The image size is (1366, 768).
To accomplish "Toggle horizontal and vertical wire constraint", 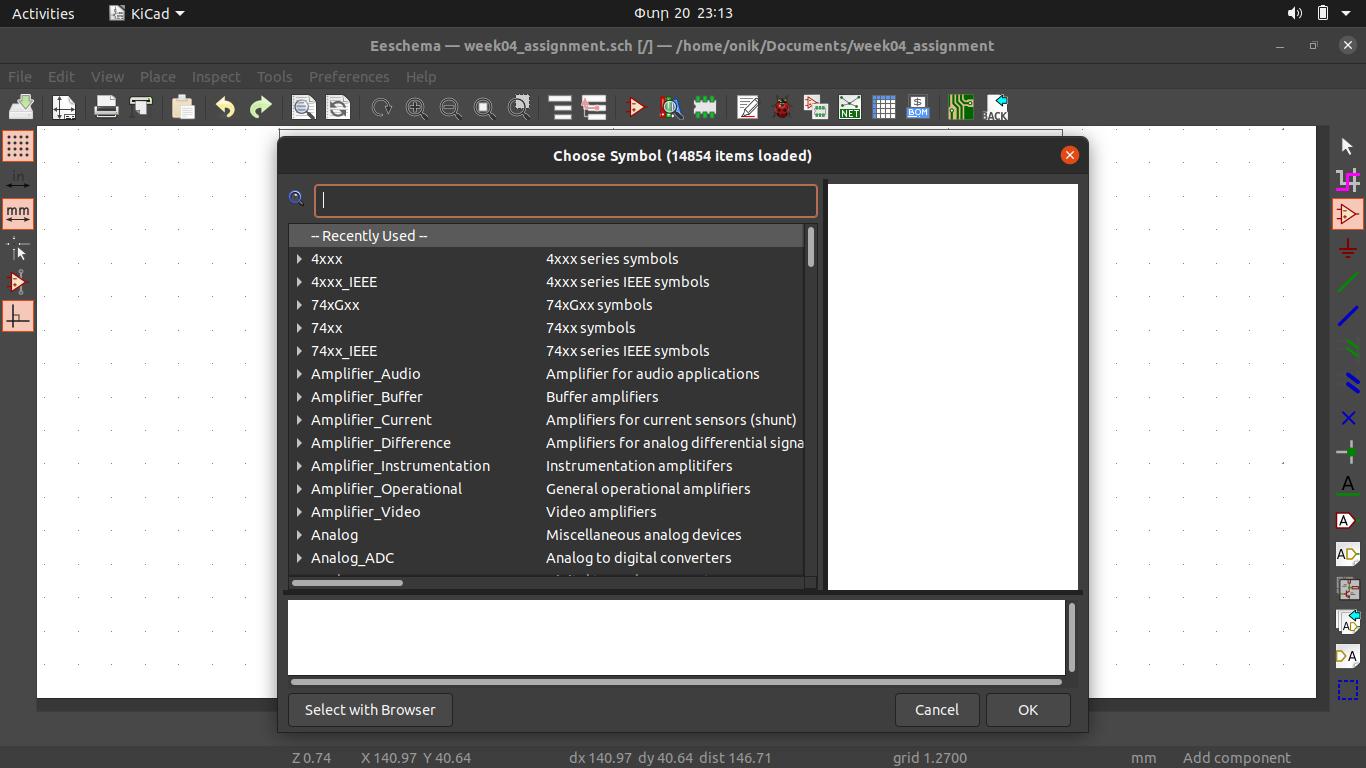I will pyautogui.click(x=18, y=316).
